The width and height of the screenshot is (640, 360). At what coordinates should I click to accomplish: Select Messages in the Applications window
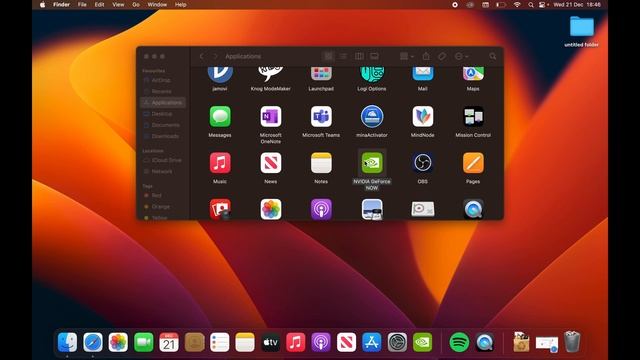220,117
